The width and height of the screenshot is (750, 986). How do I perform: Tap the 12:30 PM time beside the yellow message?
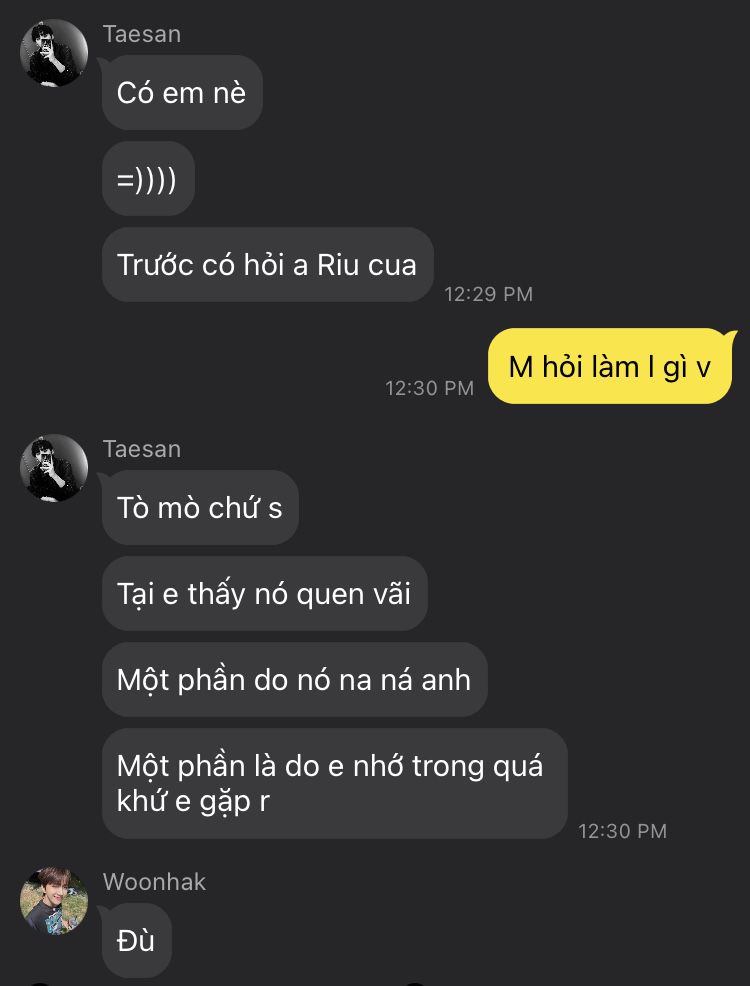click(x=429, y=388)
